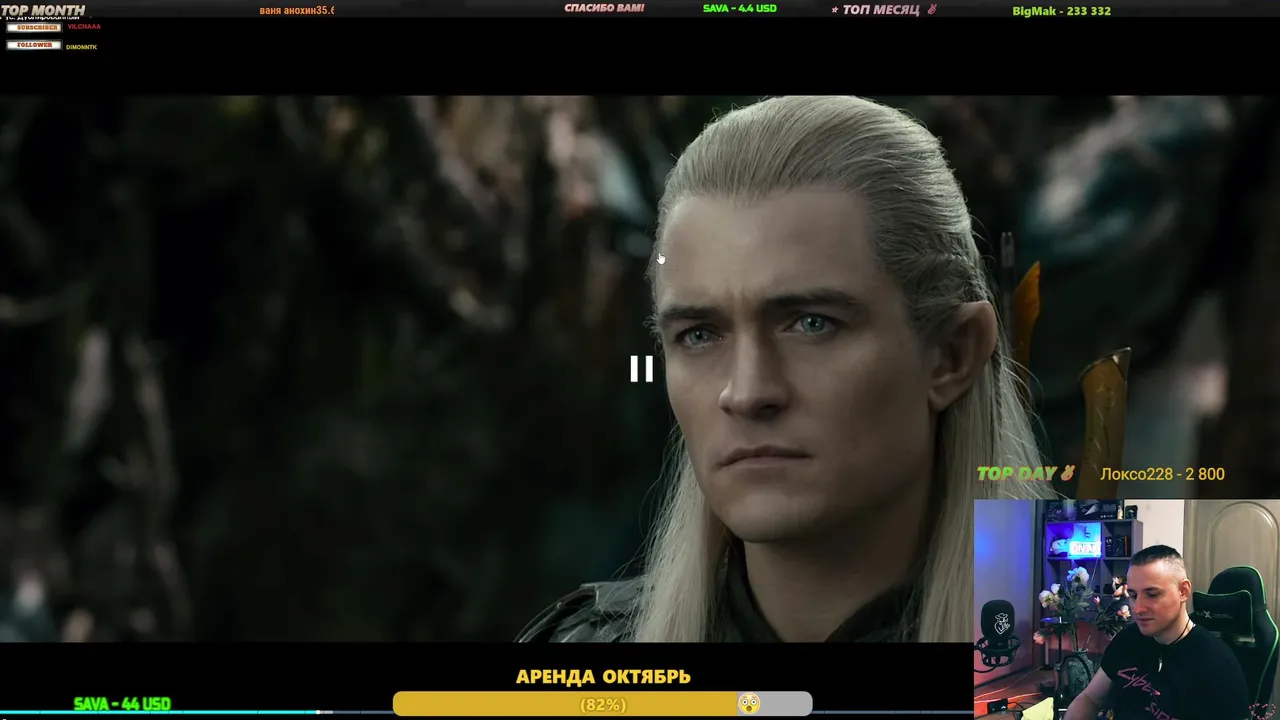
Task: Click the victory hand icon after TOP DAY
Action: pos(1067,473)
